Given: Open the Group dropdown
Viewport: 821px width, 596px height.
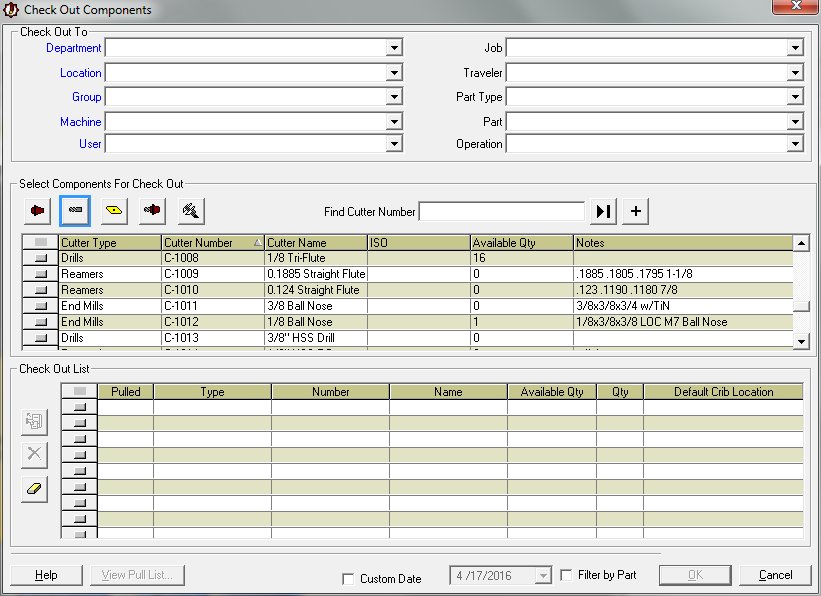Looking at the screenshot, I should point(394,96).
